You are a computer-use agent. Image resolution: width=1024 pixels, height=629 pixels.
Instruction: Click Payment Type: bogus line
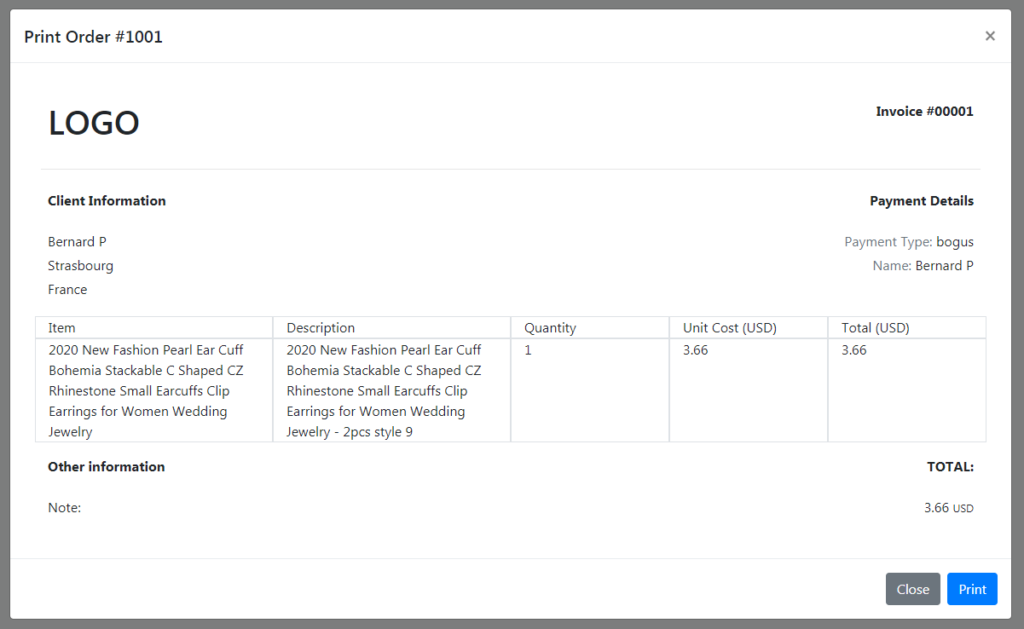(x=908, y=242)
